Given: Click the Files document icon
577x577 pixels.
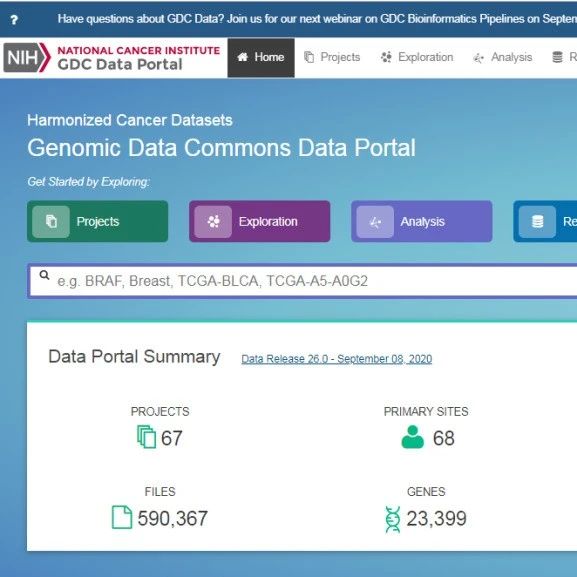Looking at the screenshot, I should (122, 517).
